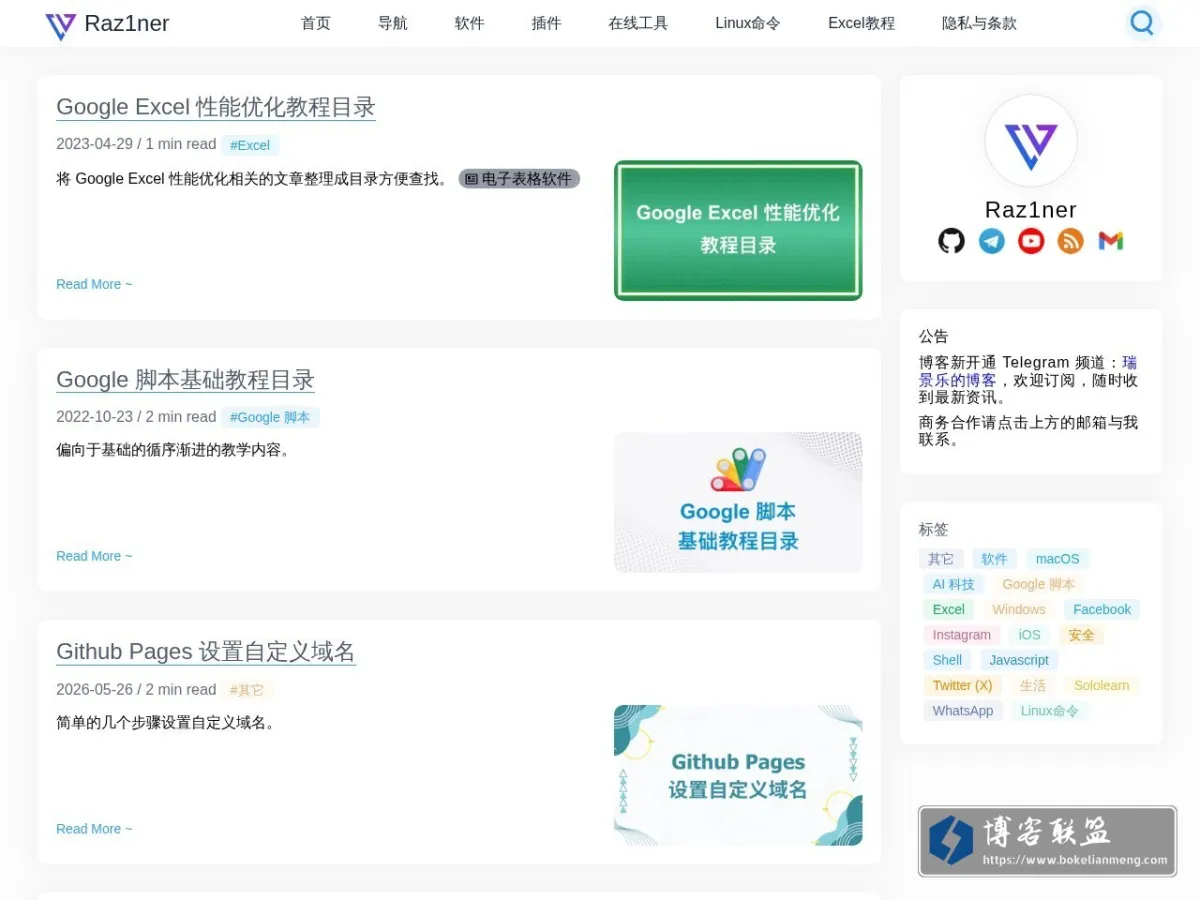This screenshot has height=900, width=1200.
Task: Select the AI 科技 tag
Action: (x=954, y=584)
